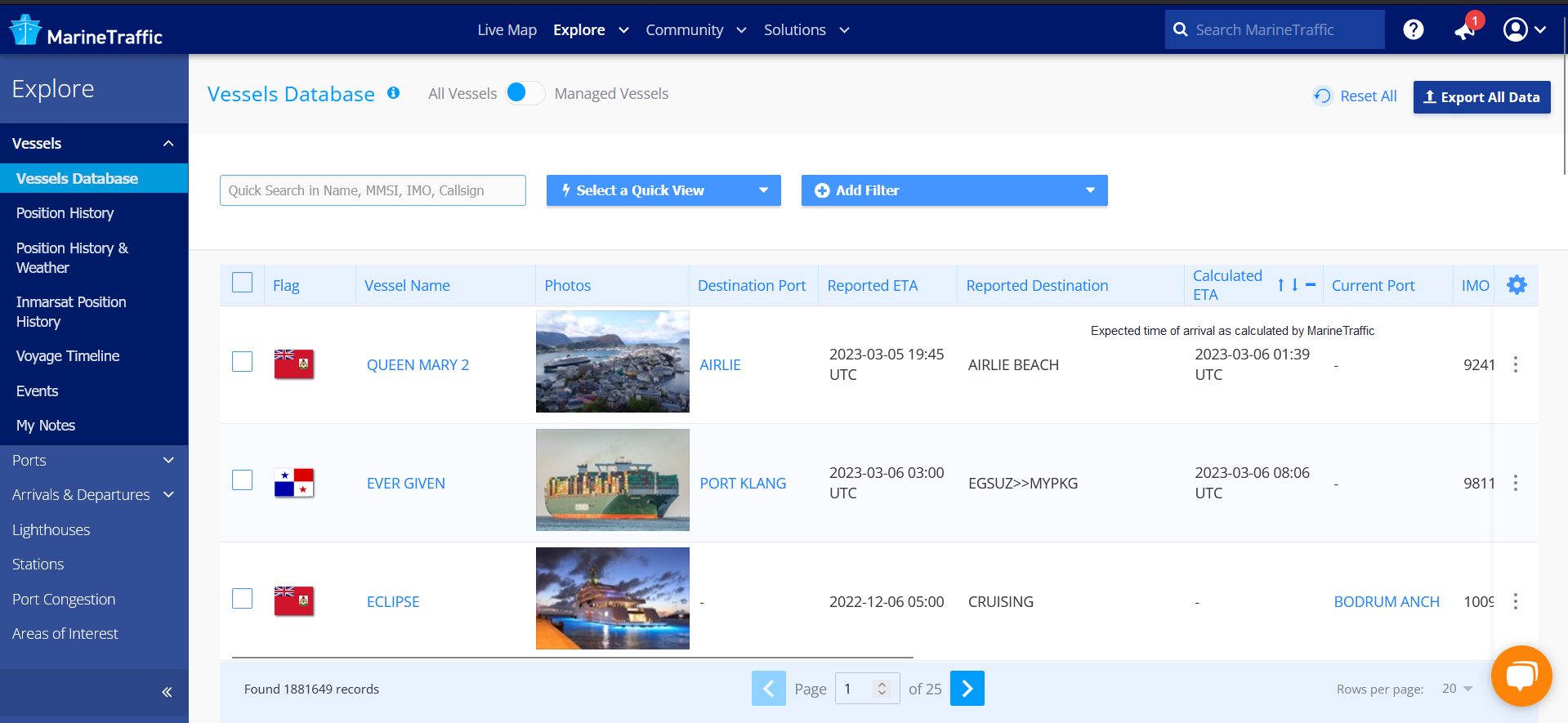Open the Add Filter dropdown
The image size is (1568, 723).
(954, 190)
